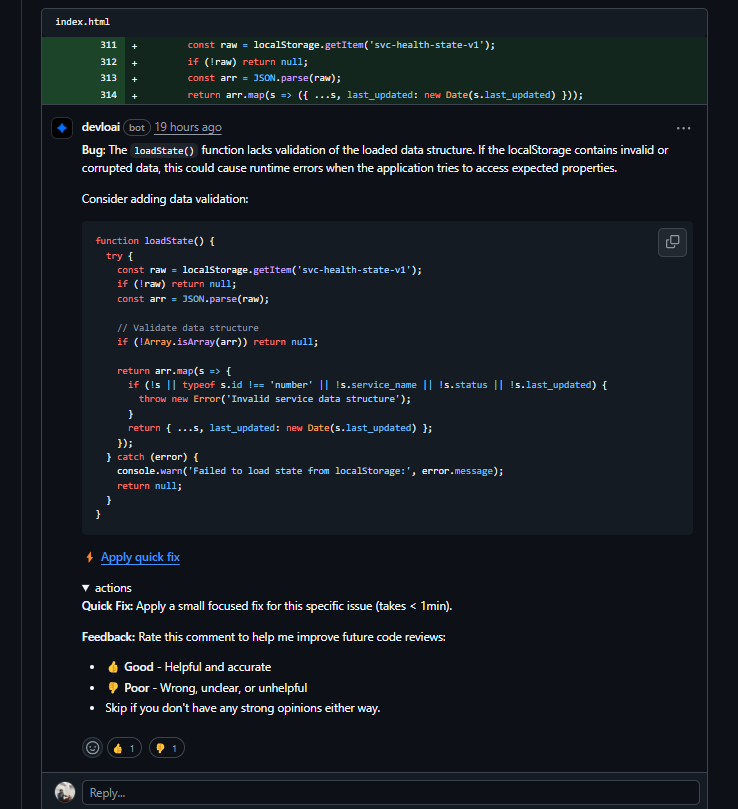Select diff line number 311

(x=108, y=45)
